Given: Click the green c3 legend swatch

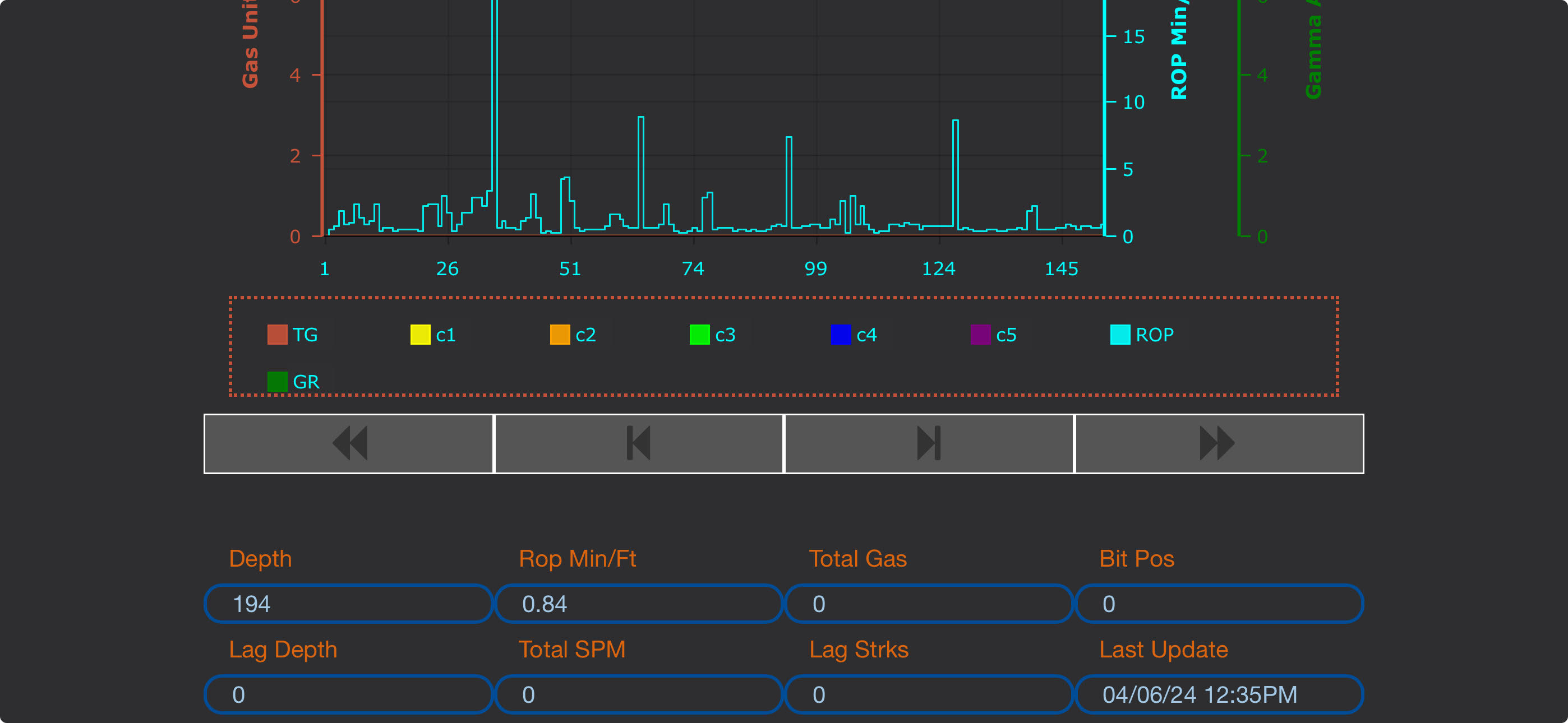Looking at the screenshot, I should [699, 335].
